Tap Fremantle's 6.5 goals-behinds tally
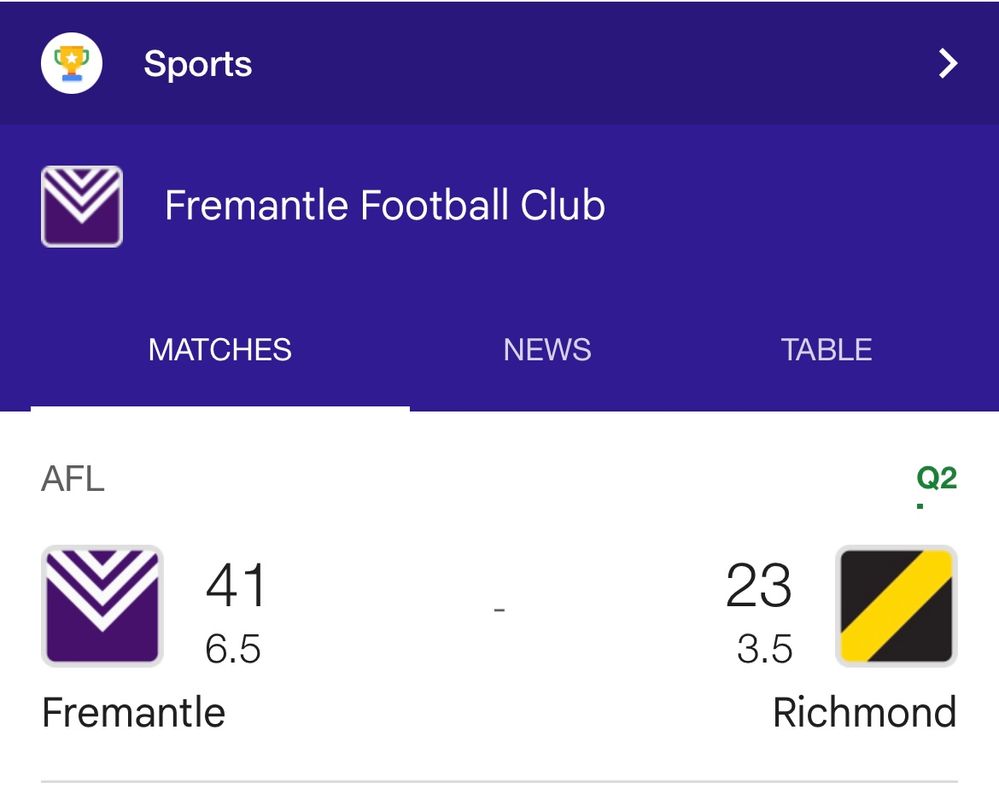 tap(233, 649)
